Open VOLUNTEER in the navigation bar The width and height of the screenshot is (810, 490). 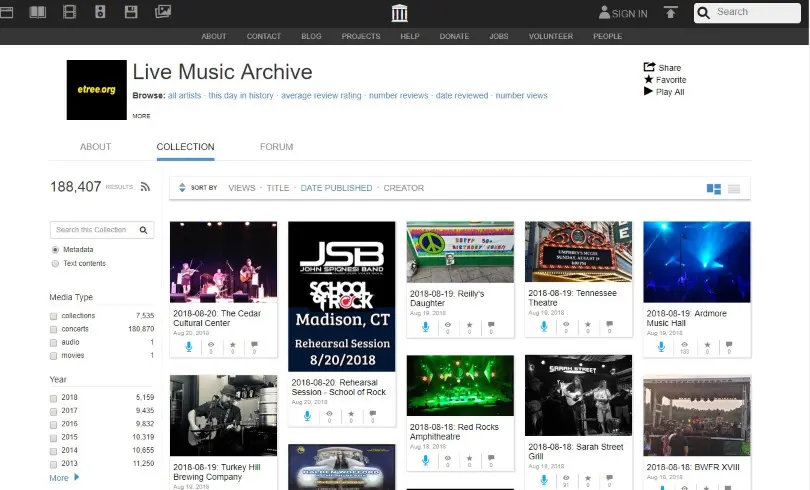point(551,36)
